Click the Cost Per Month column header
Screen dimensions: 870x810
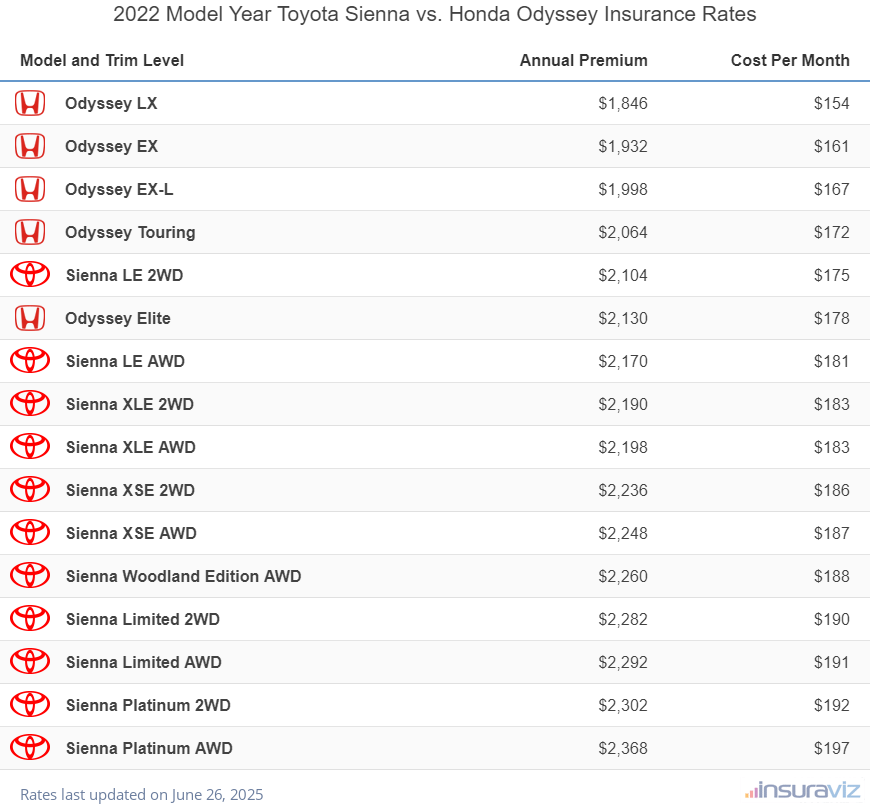click(790, 60)
